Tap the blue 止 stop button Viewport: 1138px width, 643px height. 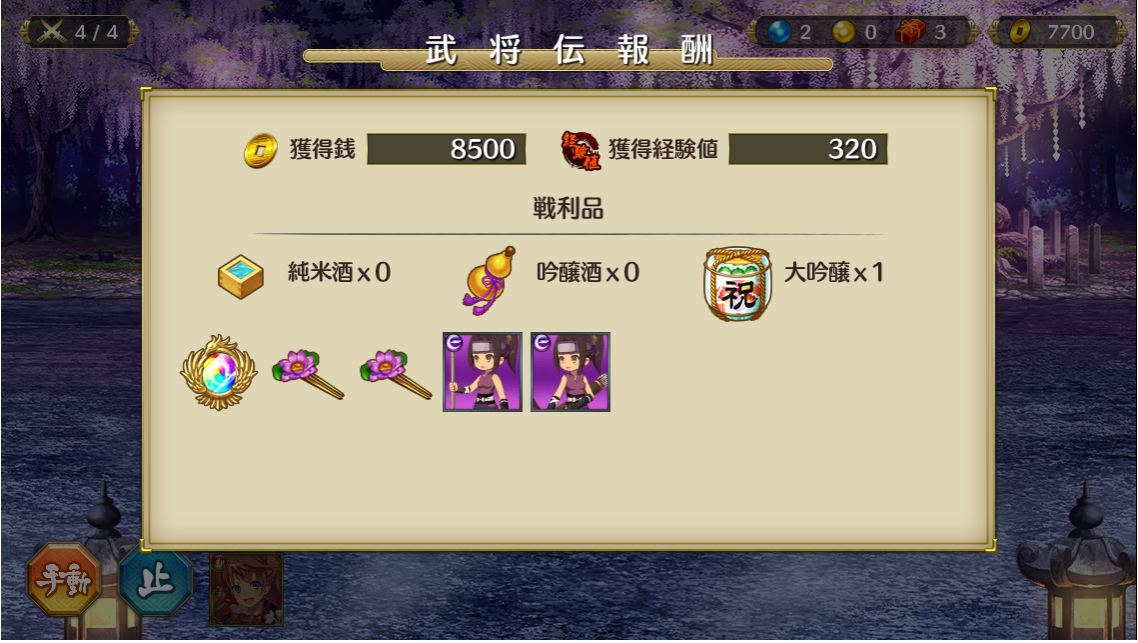pyautogui.click(x=155, y=580)
